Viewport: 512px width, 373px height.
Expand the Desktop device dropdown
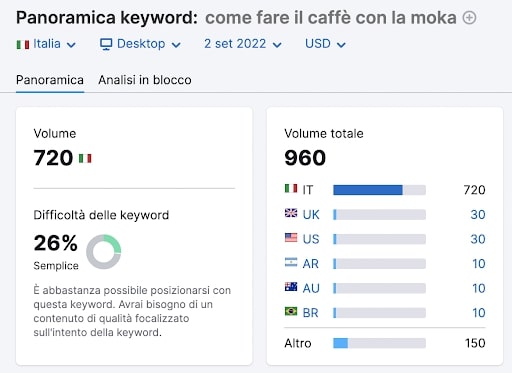[x=140, y=44]
